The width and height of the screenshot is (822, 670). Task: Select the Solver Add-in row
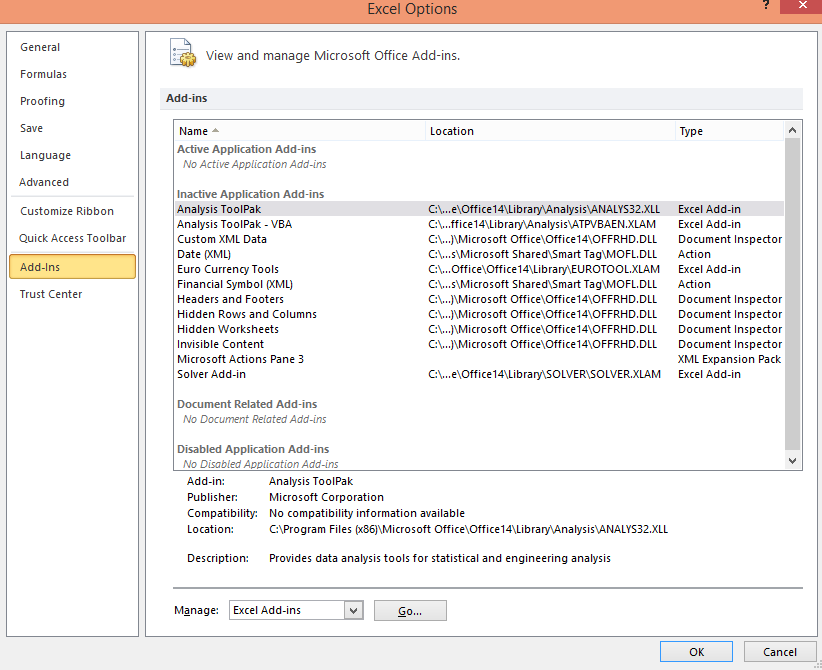point(479,374)
